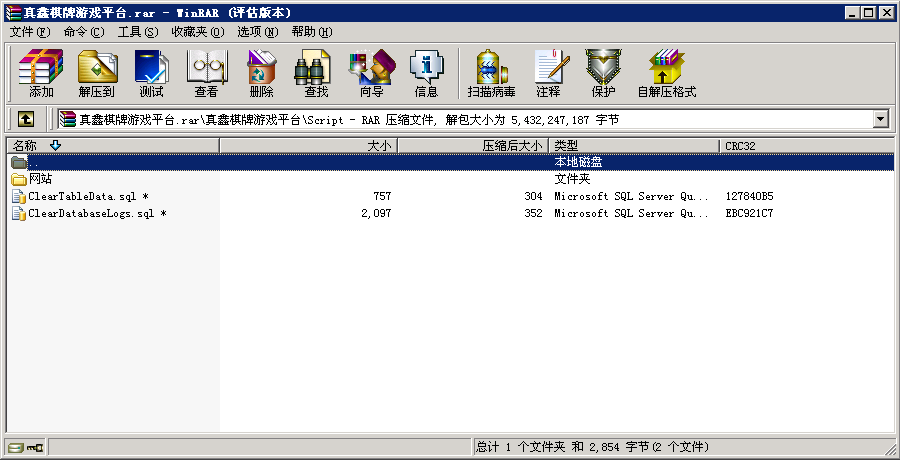
Task: Open the 选项 (Options) menu
Action: pos(257,32)
